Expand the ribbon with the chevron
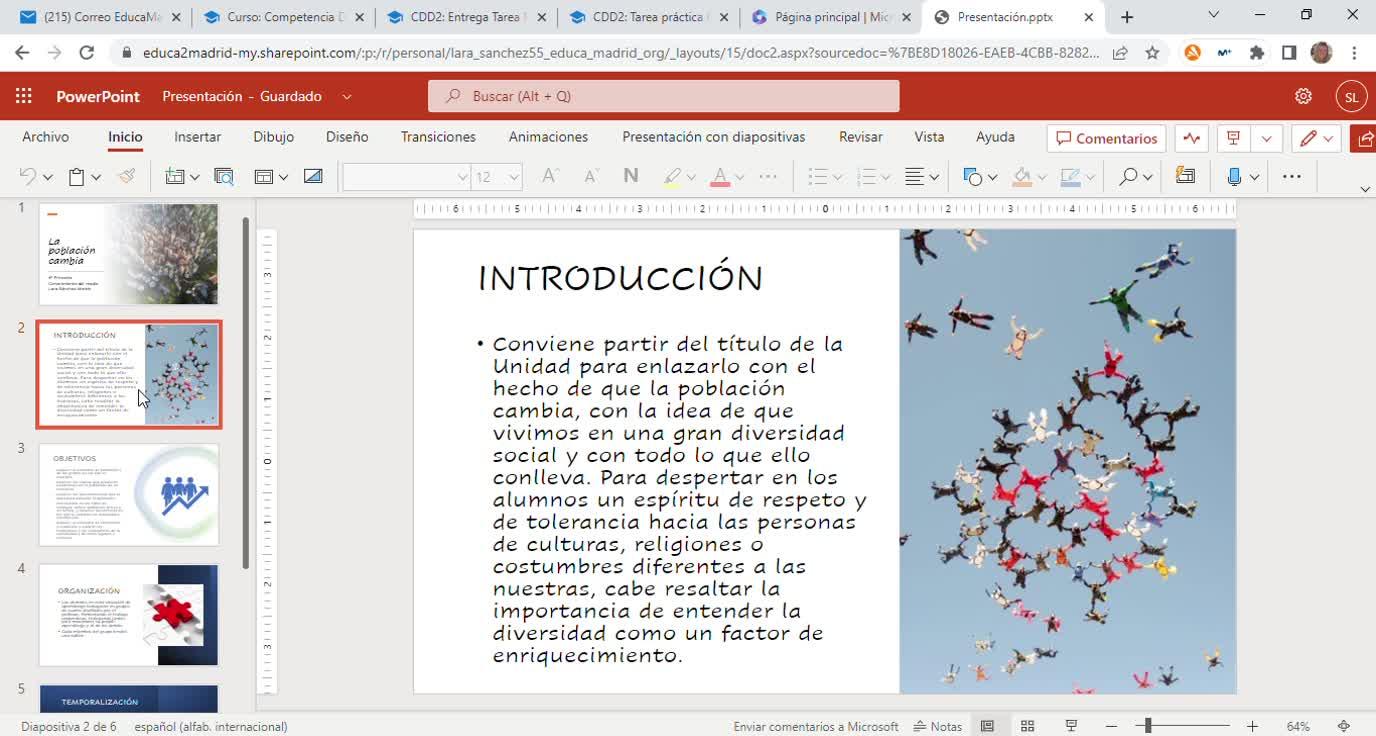 [1365, 189]
